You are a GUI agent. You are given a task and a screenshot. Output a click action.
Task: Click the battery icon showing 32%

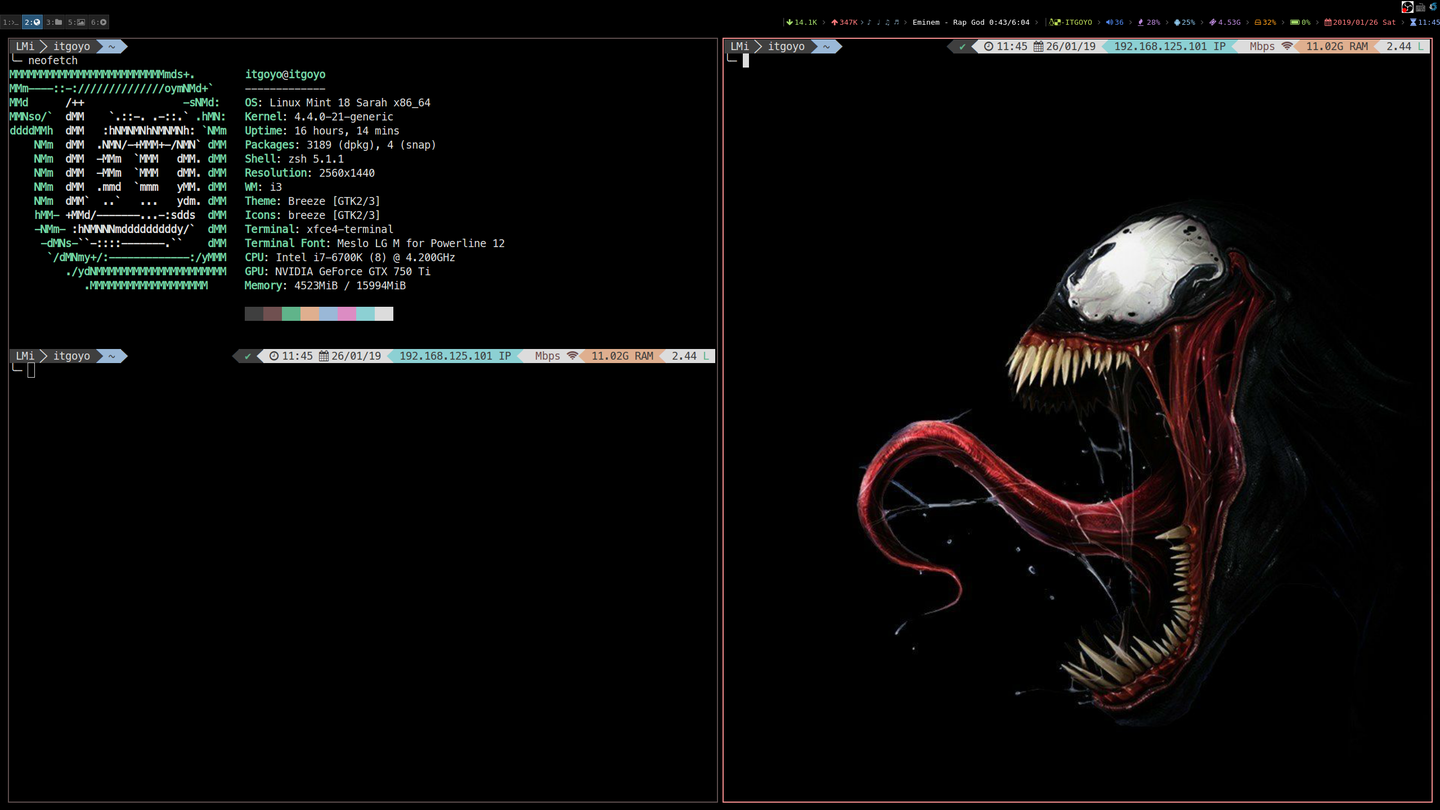[1258, 21]
